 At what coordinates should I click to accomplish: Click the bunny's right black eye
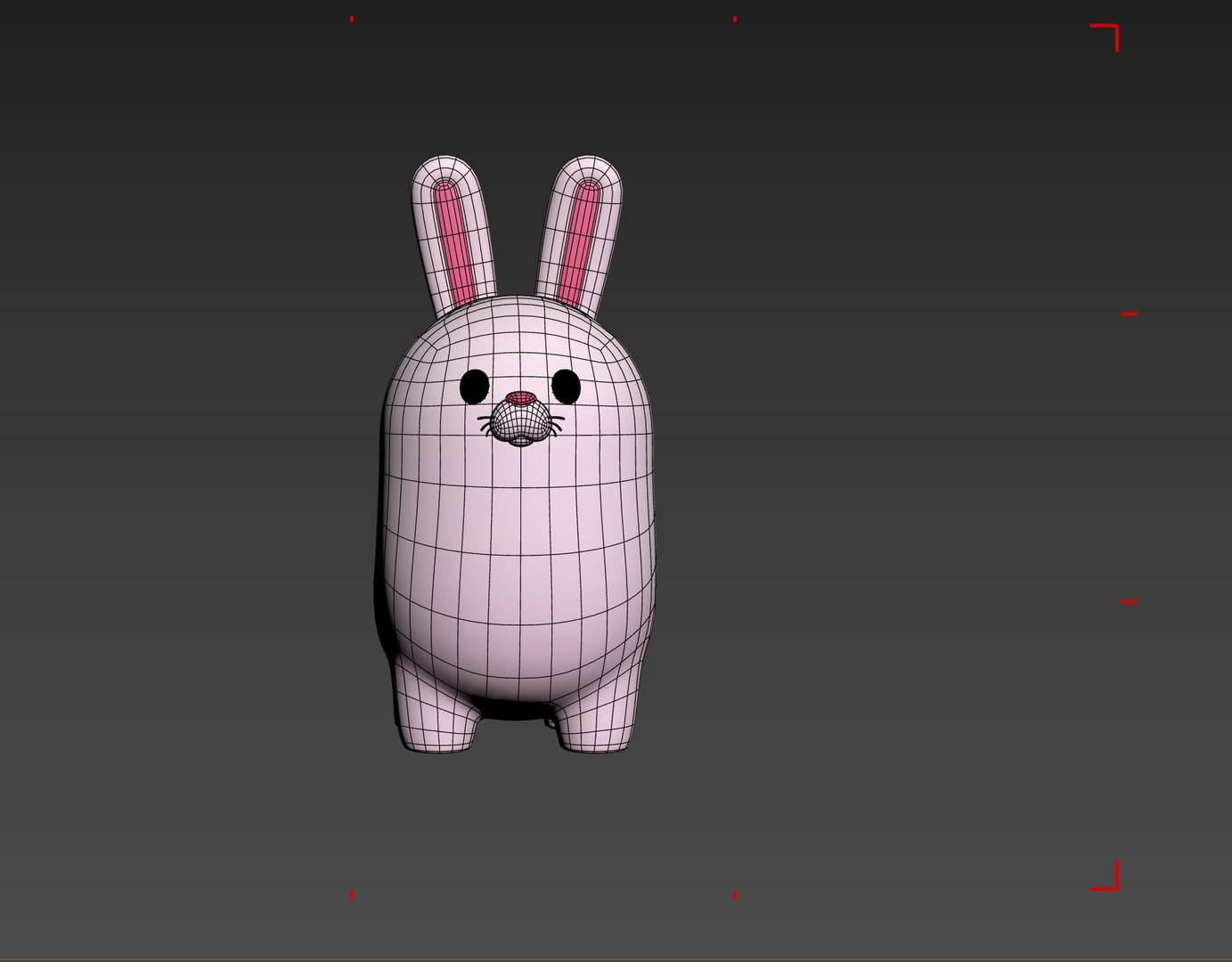(566, 385)
